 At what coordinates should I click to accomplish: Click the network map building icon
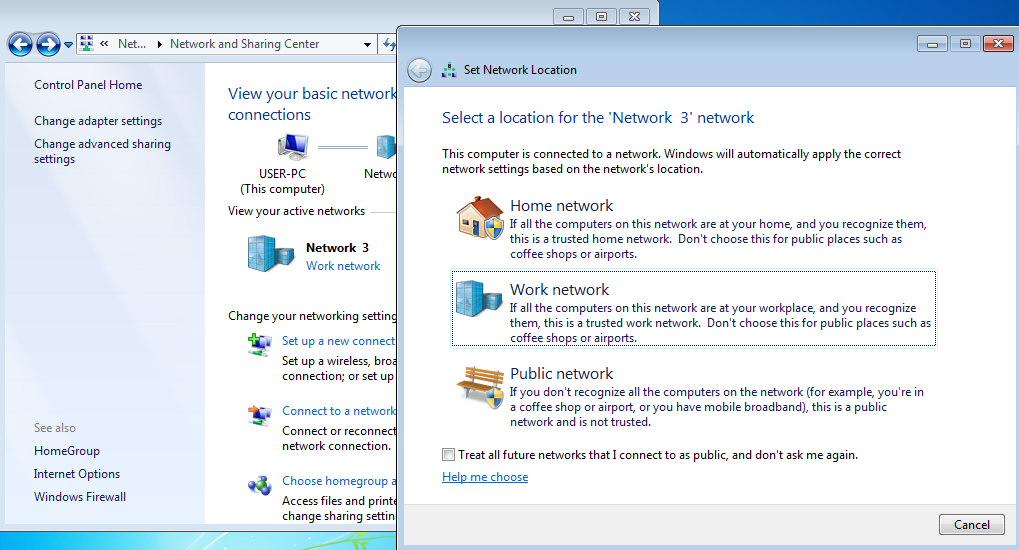pos(386,147)
